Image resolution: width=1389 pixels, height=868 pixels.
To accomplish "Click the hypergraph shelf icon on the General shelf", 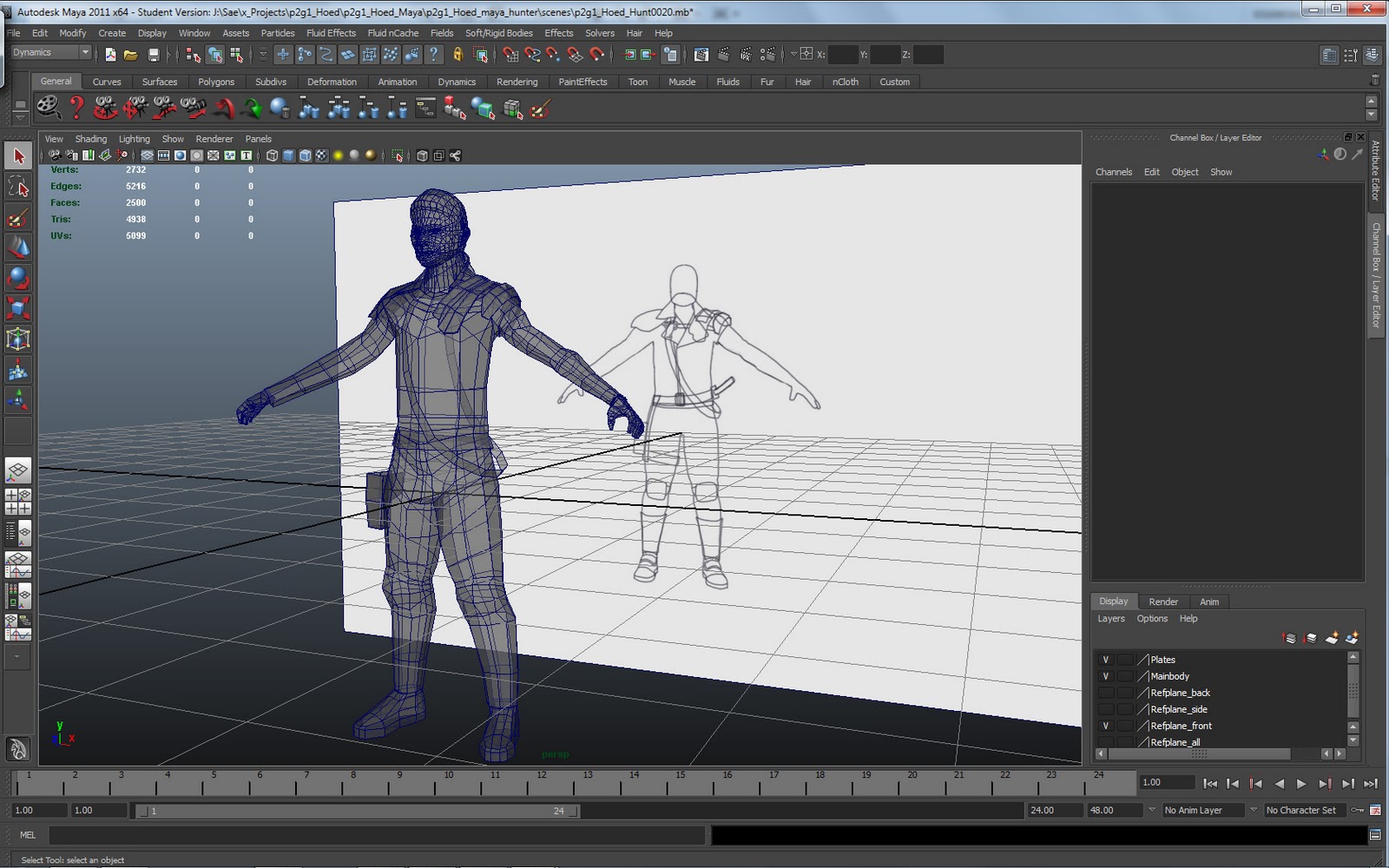I will pos(425,108).
